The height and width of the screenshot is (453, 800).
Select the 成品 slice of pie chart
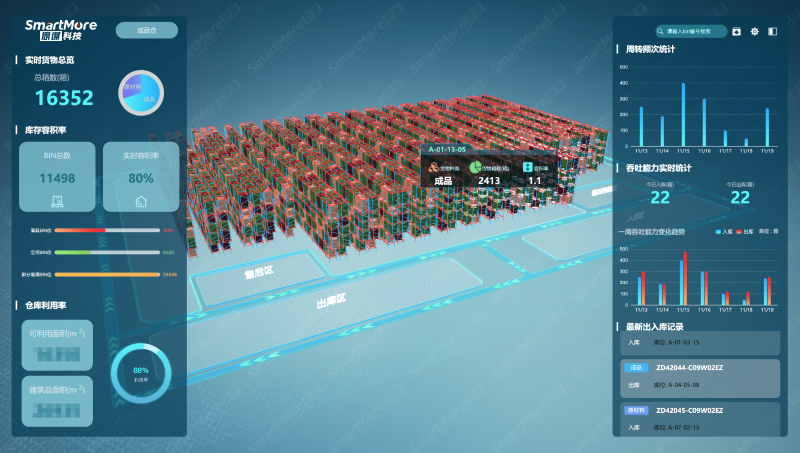pyautogui.click(x=150, y=96)
